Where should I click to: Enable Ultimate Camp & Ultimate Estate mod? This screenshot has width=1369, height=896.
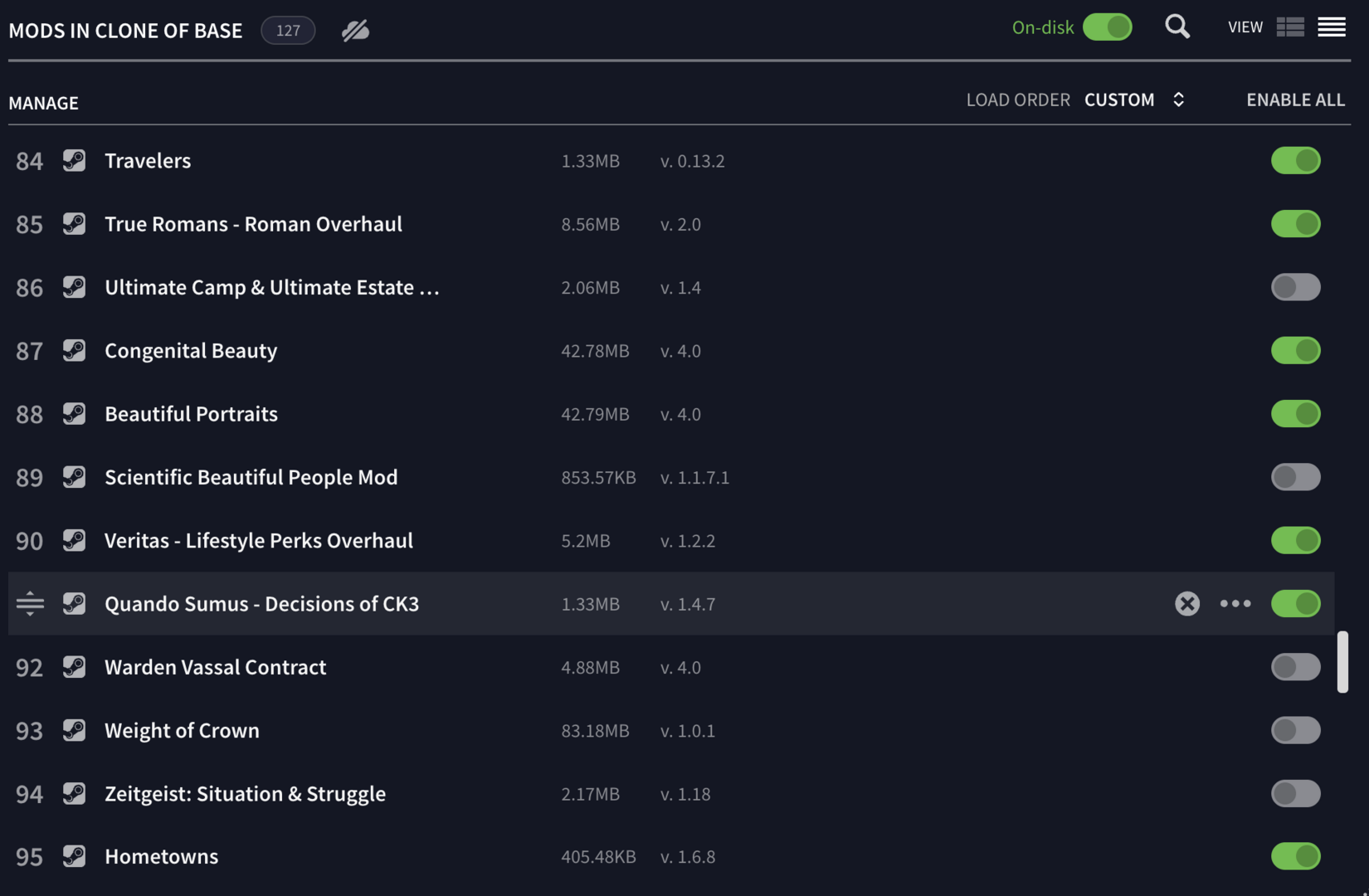(x=1296, y=287)
